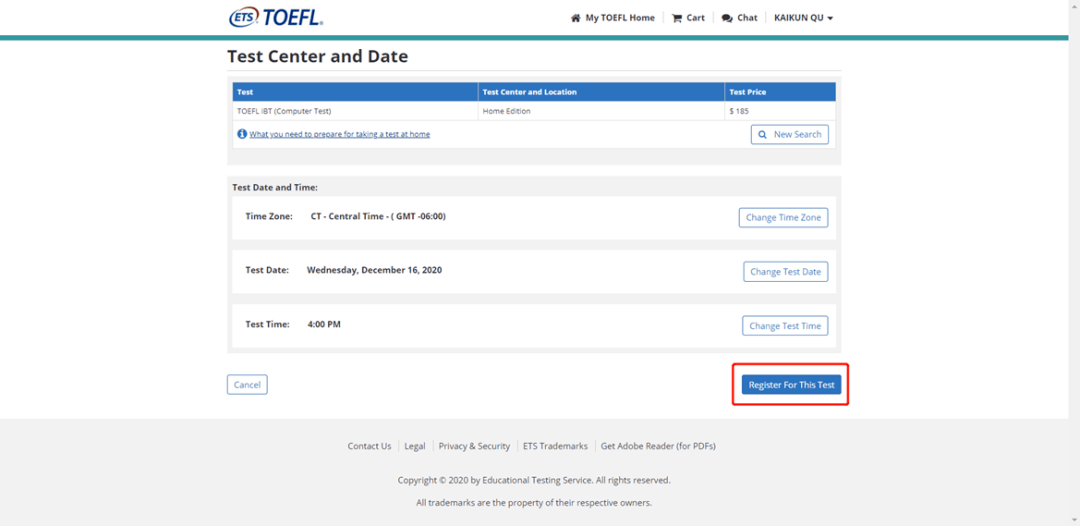The width and height of the screenshot is (1080, 526).
Task: Open Privacy & Security footer link
Action: tap(474, 446)
